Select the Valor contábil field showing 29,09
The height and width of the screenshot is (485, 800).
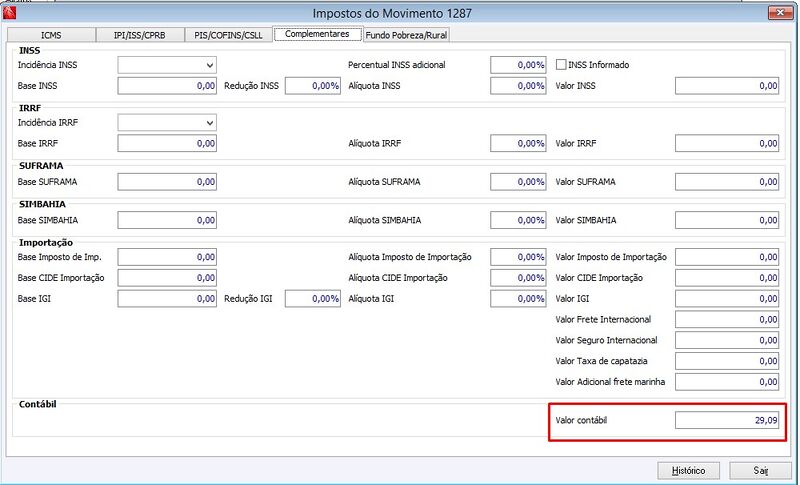[727, 420]
